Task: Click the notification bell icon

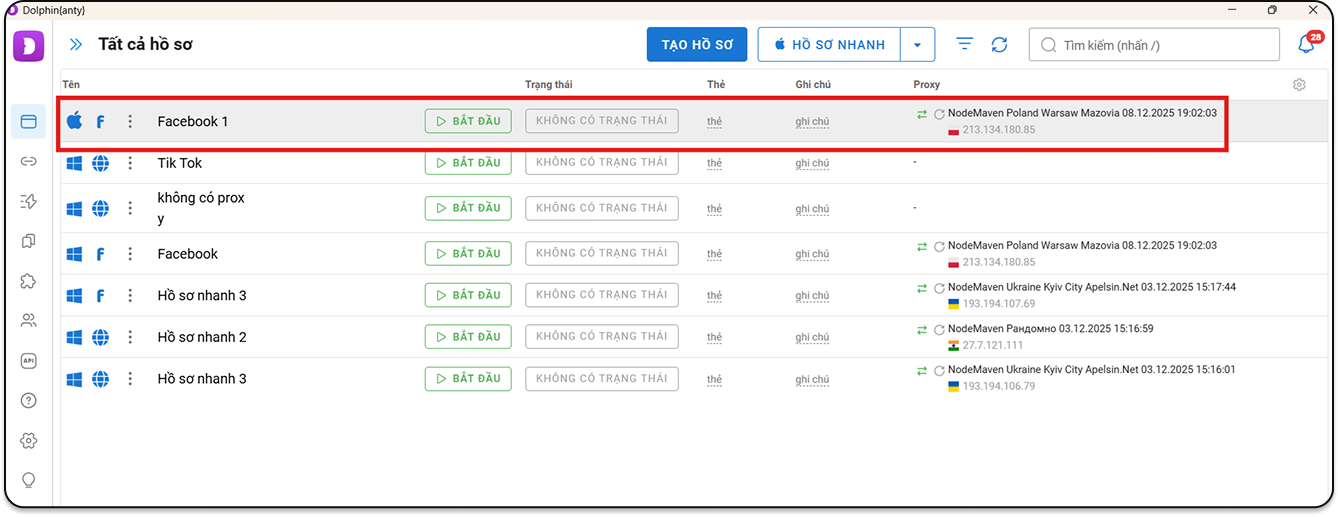Action: (x=1306, y=45)
